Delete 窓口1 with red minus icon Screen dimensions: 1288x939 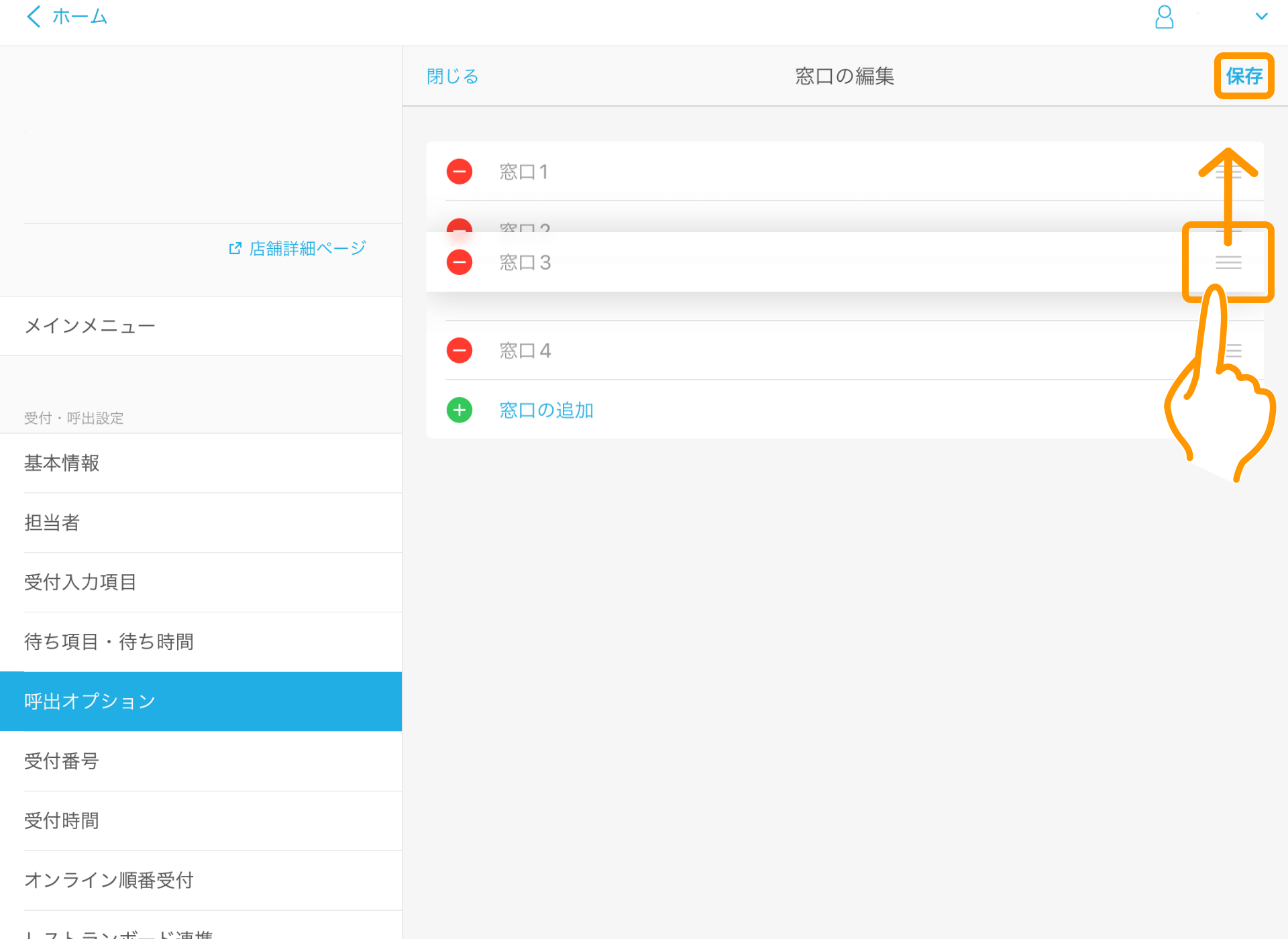[460, 172]
